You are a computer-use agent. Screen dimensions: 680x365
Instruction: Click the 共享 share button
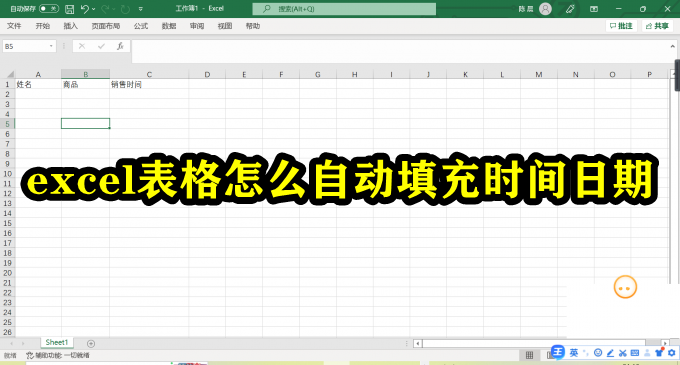point(657,26)
